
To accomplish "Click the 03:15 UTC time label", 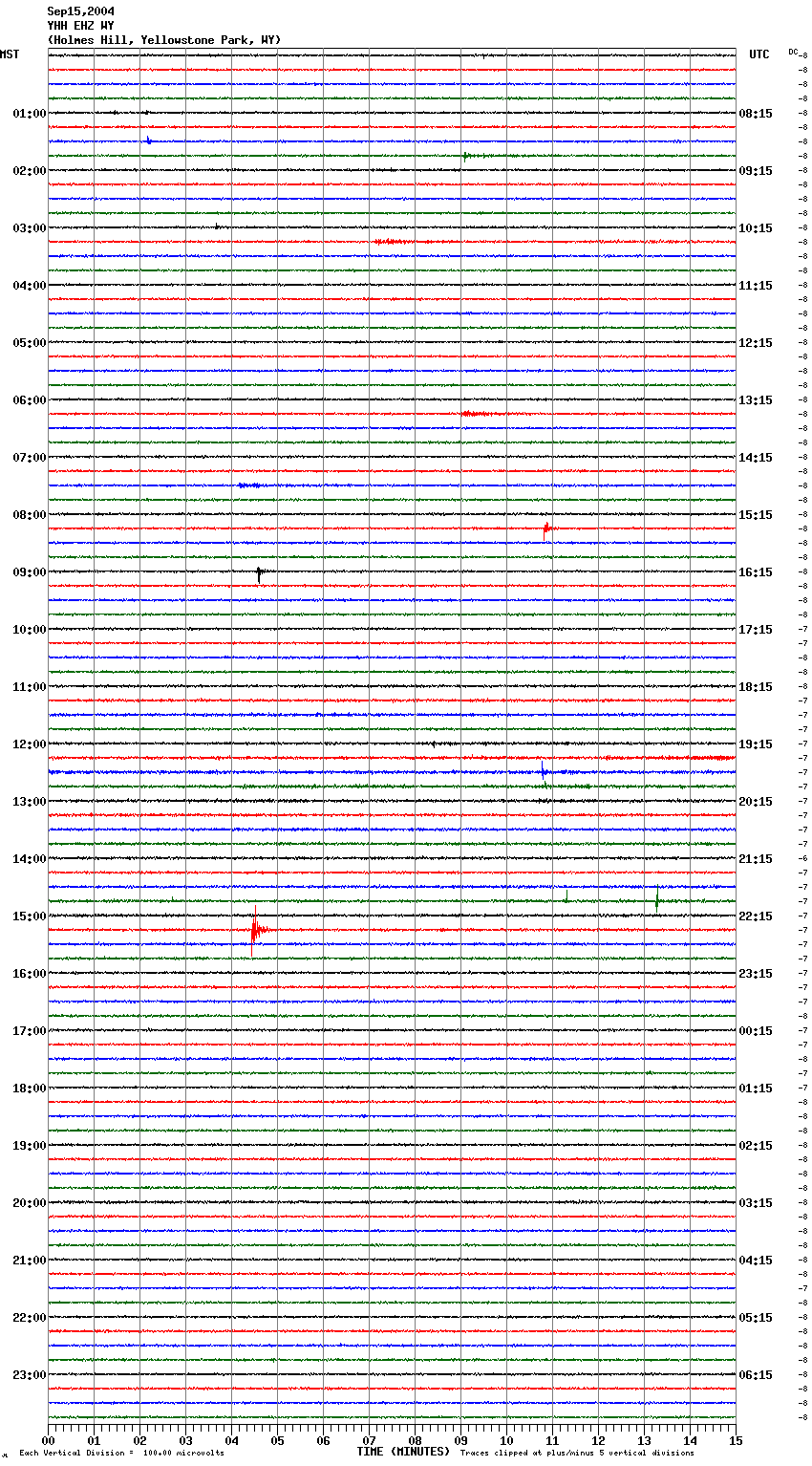I will [x=756, y=1203].
